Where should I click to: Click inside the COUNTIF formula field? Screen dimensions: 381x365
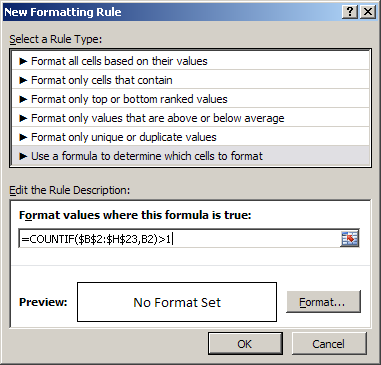pyautogui.click(x=179, y=239)
